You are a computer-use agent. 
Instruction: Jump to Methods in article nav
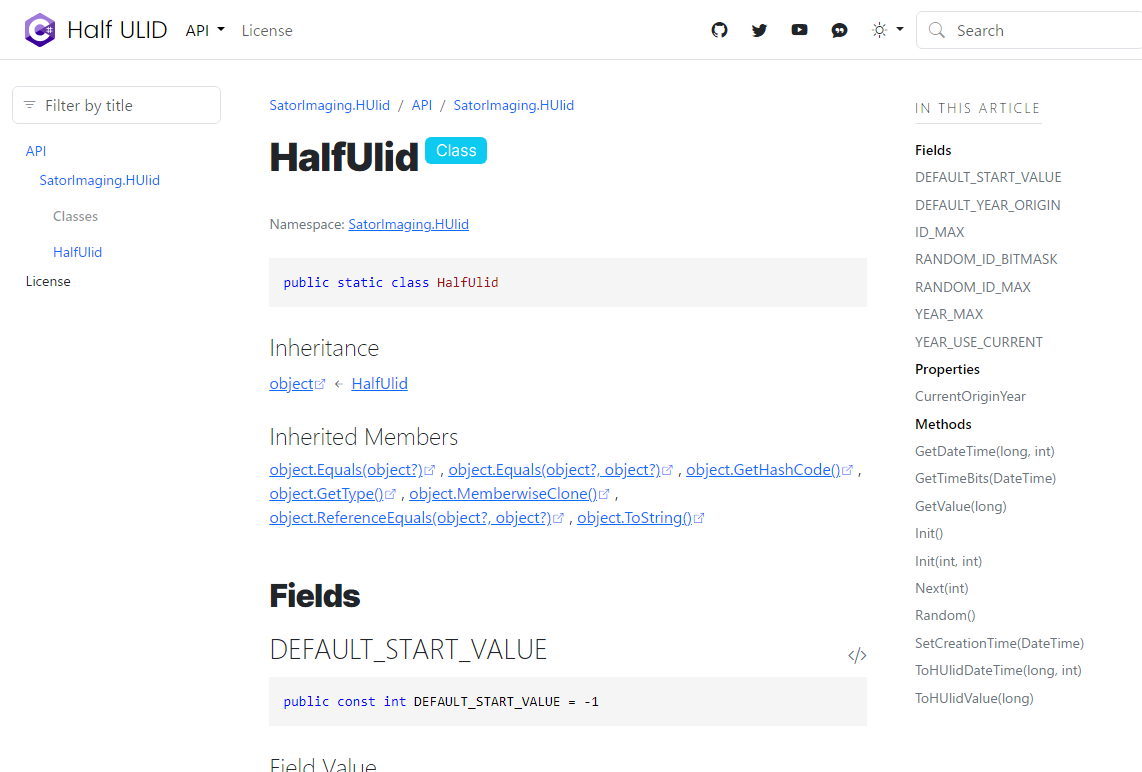tap(943, 424)
